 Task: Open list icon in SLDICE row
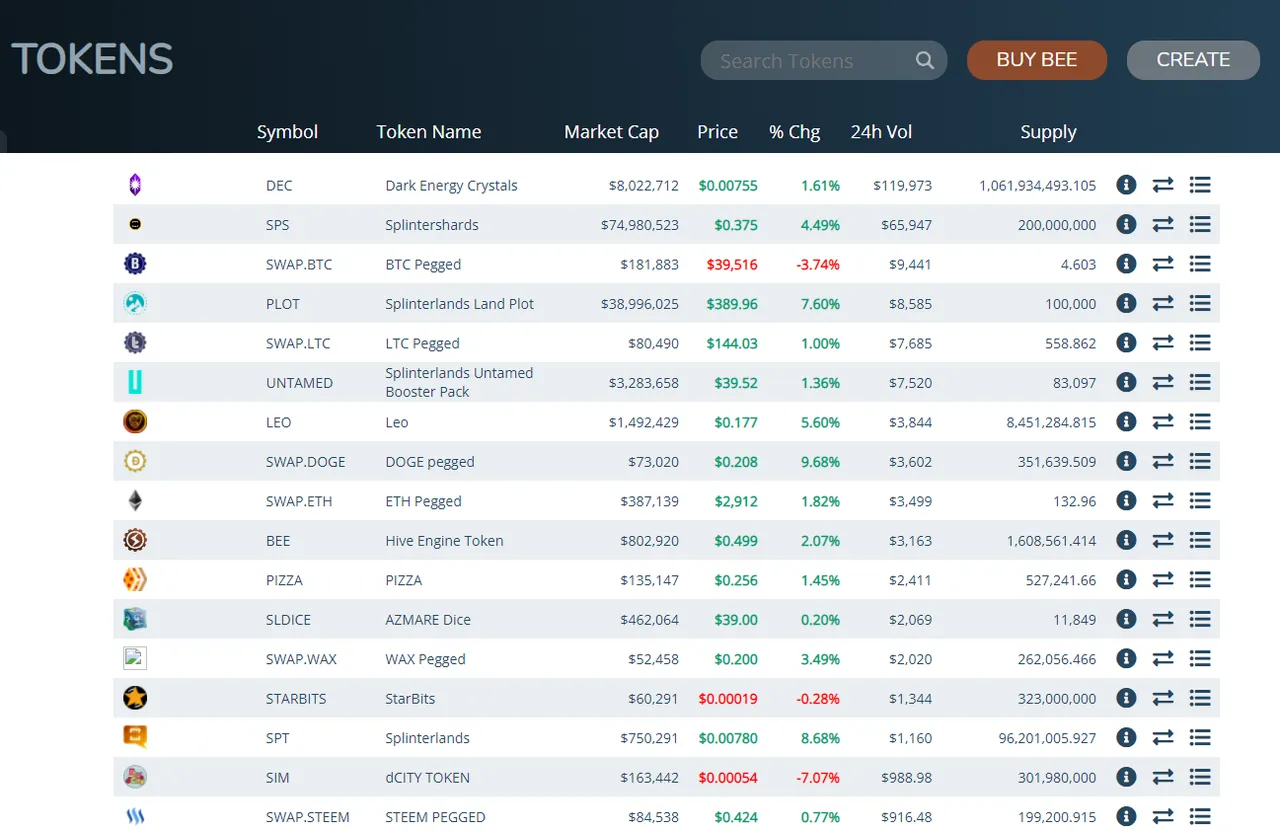[1200, 619]
